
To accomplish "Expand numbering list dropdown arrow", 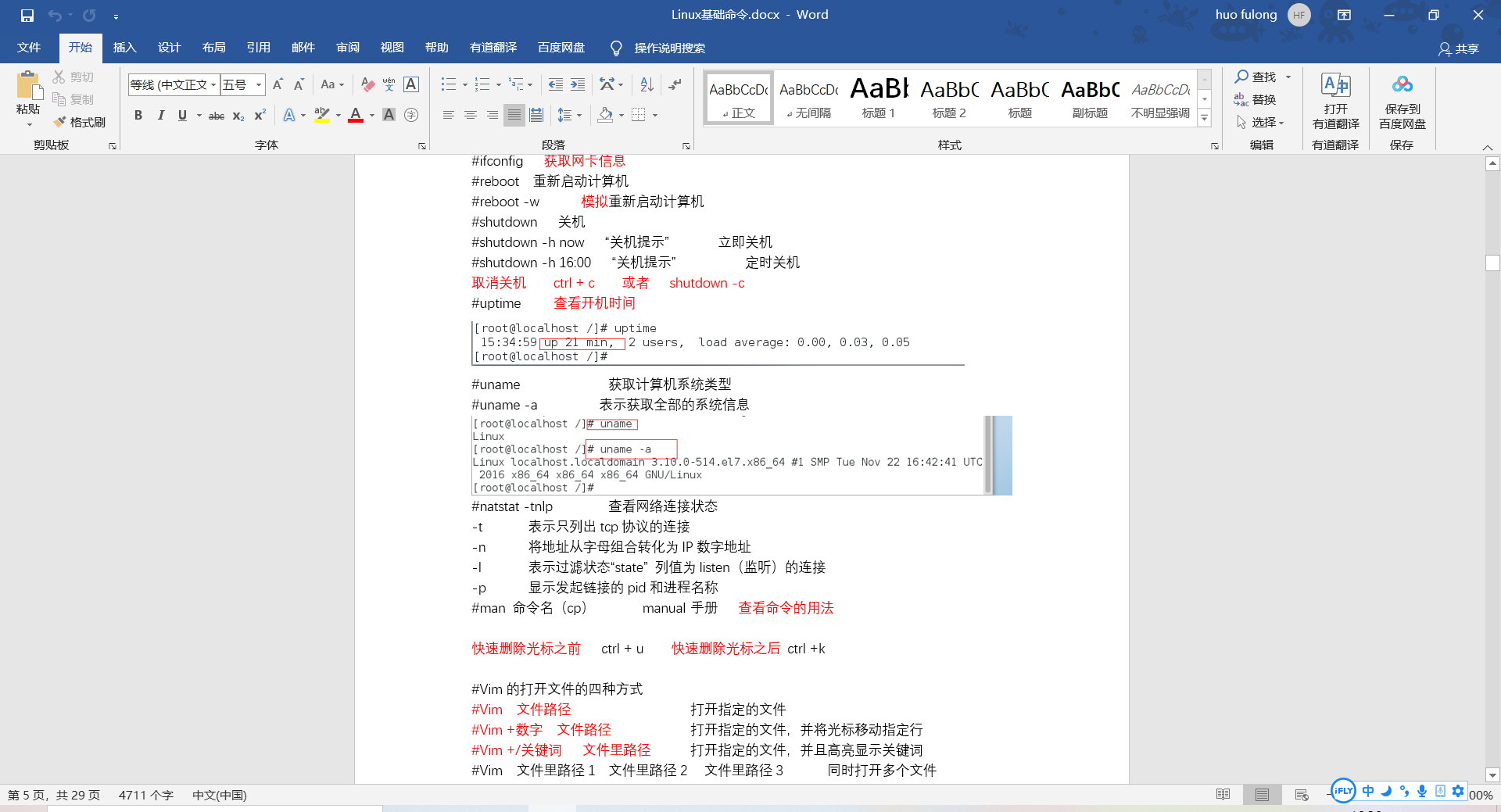I will 499,84.
